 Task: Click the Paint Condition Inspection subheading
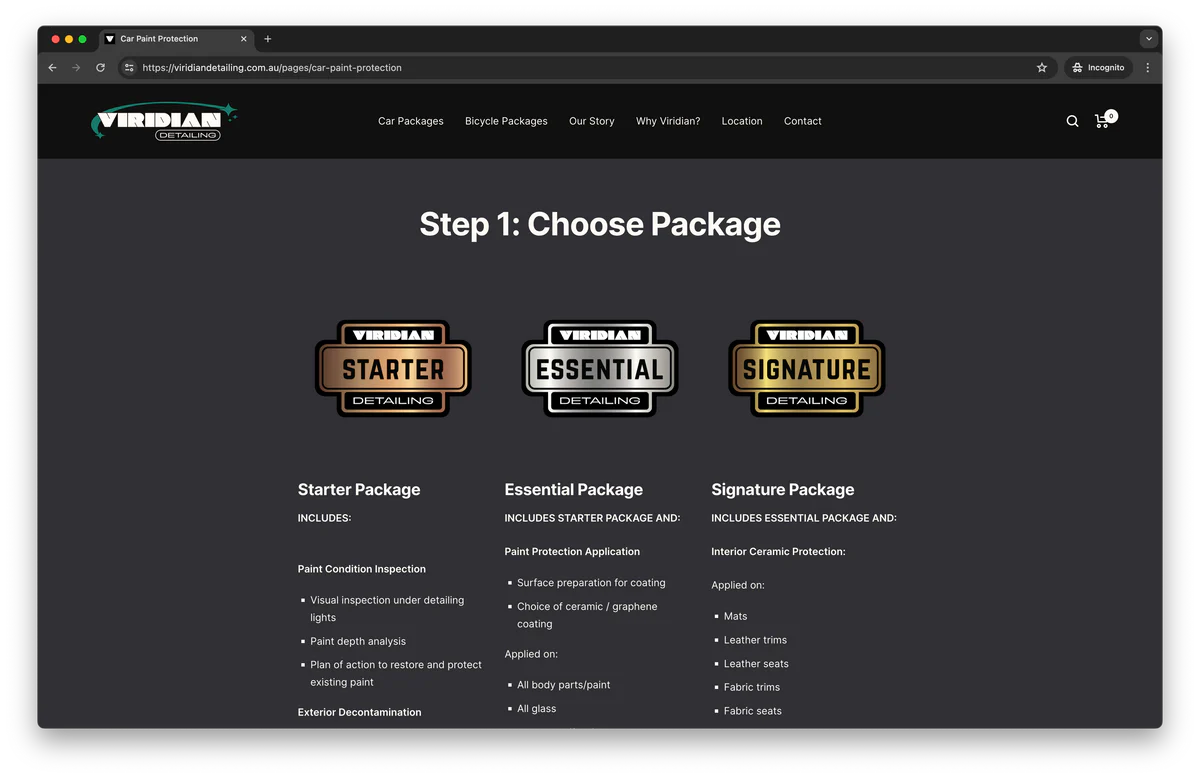click(362, 569)
